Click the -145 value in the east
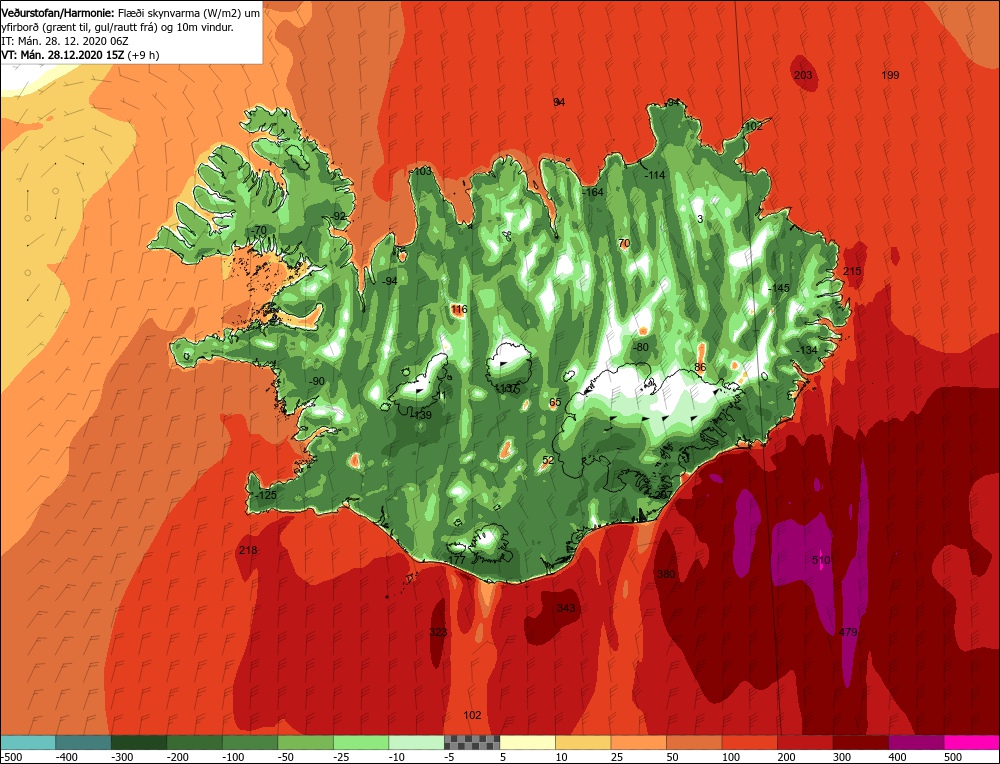The width and height of the screenshot is (1000, 764). (779, 288)
